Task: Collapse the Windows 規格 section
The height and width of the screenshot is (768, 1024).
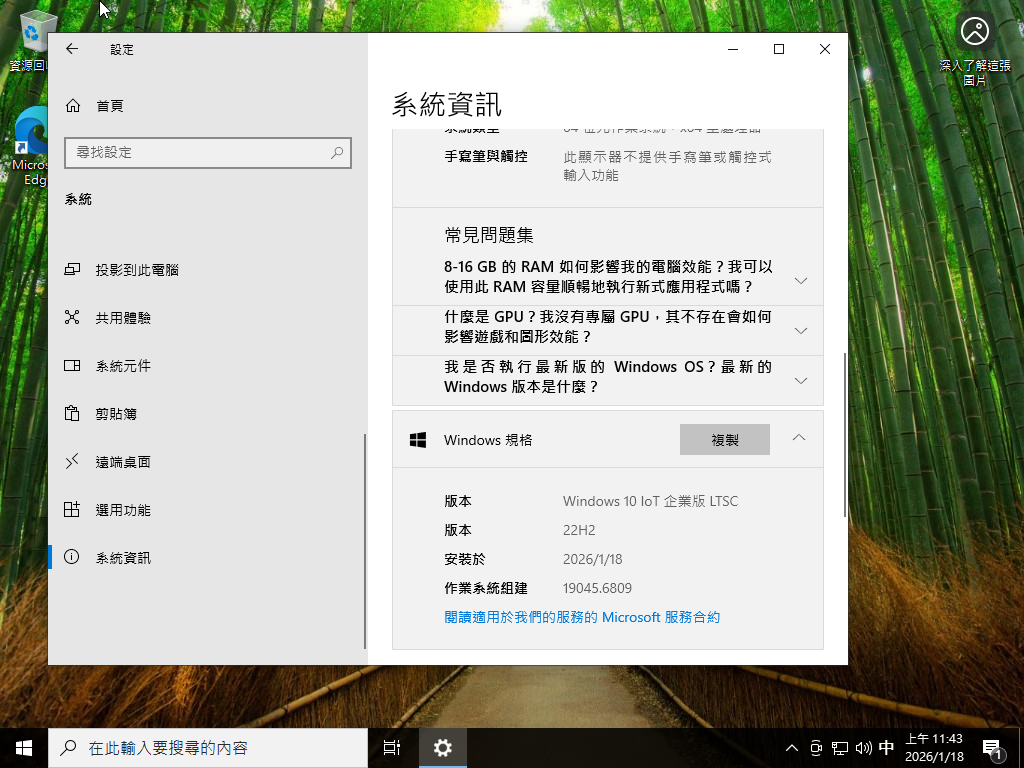Action: click(x=798, y=438)
